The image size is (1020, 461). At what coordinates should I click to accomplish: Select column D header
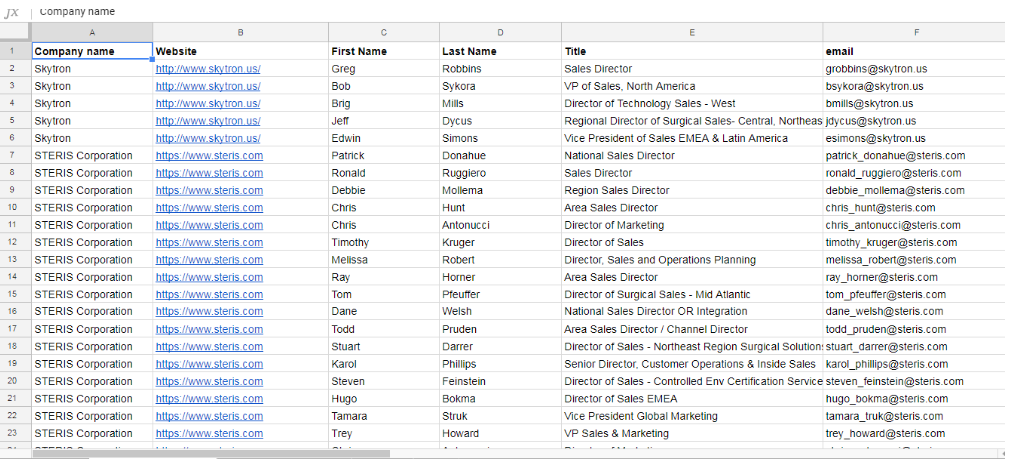click(500, 33)
